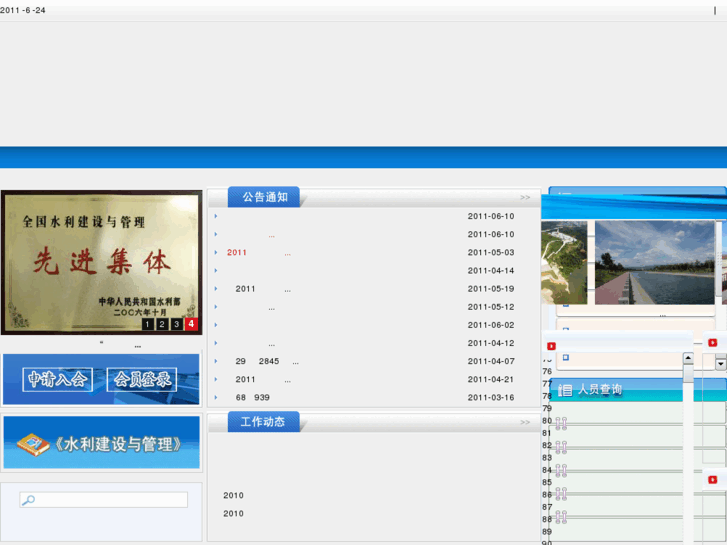Focus the site search input field
727x545 pixels.
point(103,500)
